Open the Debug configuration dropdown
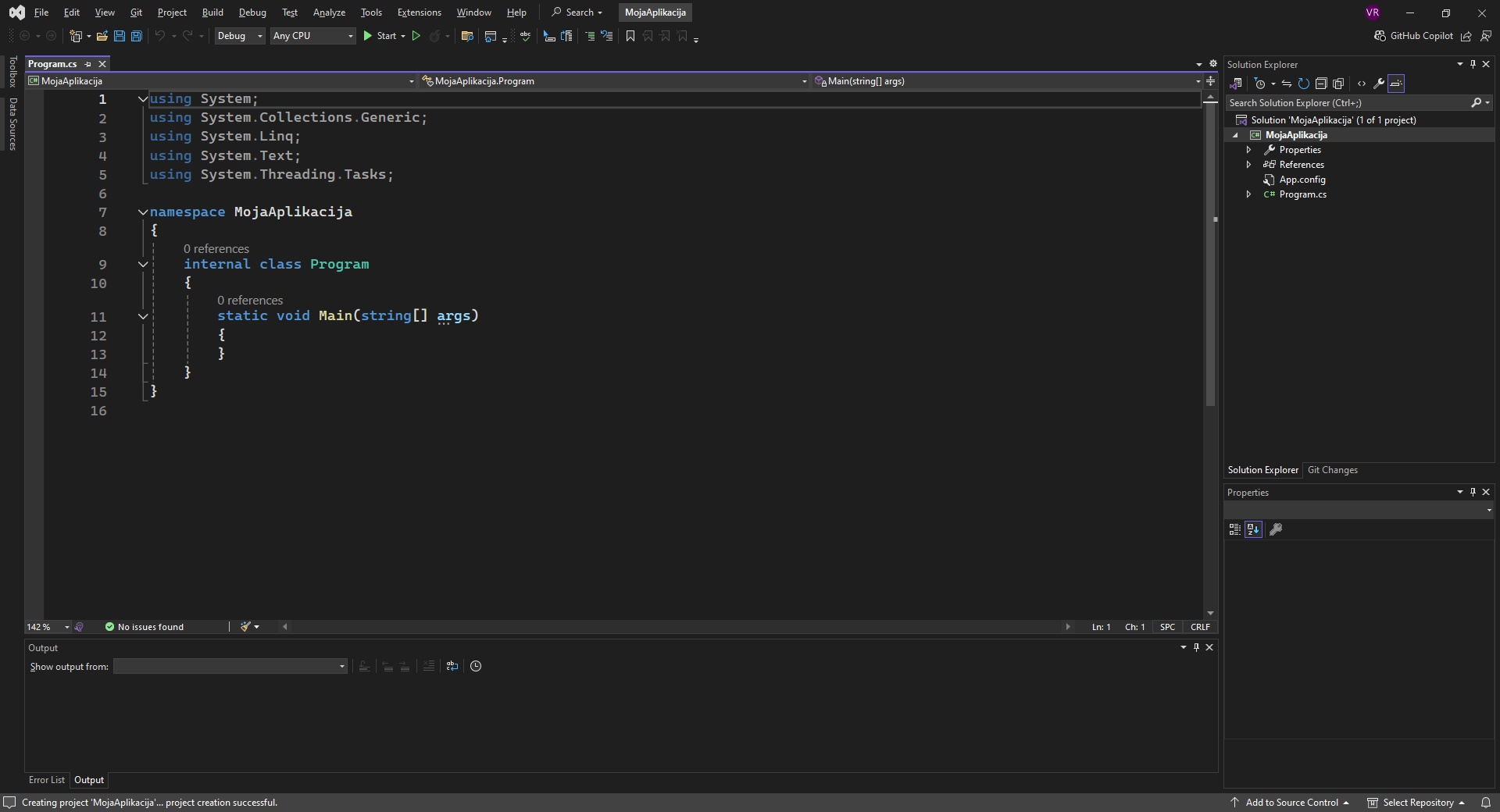This screenshot has width=1500, height=812. point(240,36)
